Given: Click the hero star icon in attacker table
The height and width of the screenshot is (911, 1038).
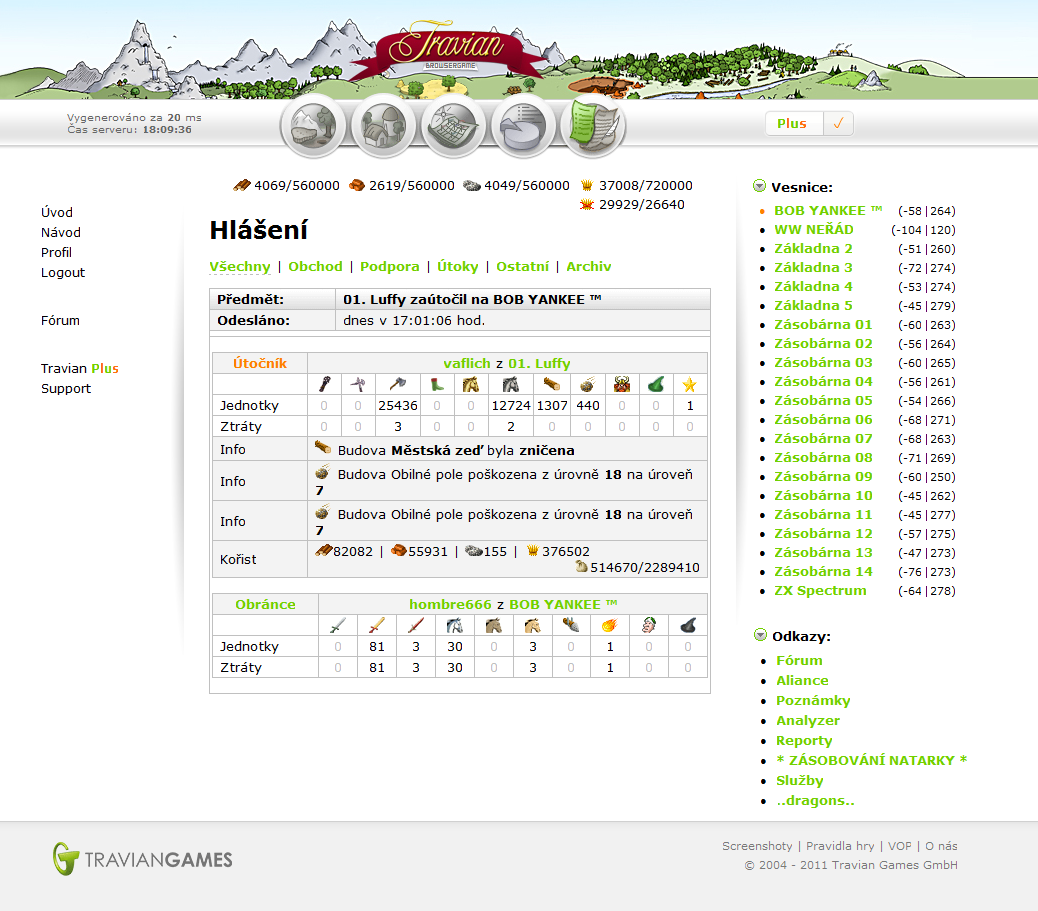Looking at the screenshot, I should click(x=690, y=384).
